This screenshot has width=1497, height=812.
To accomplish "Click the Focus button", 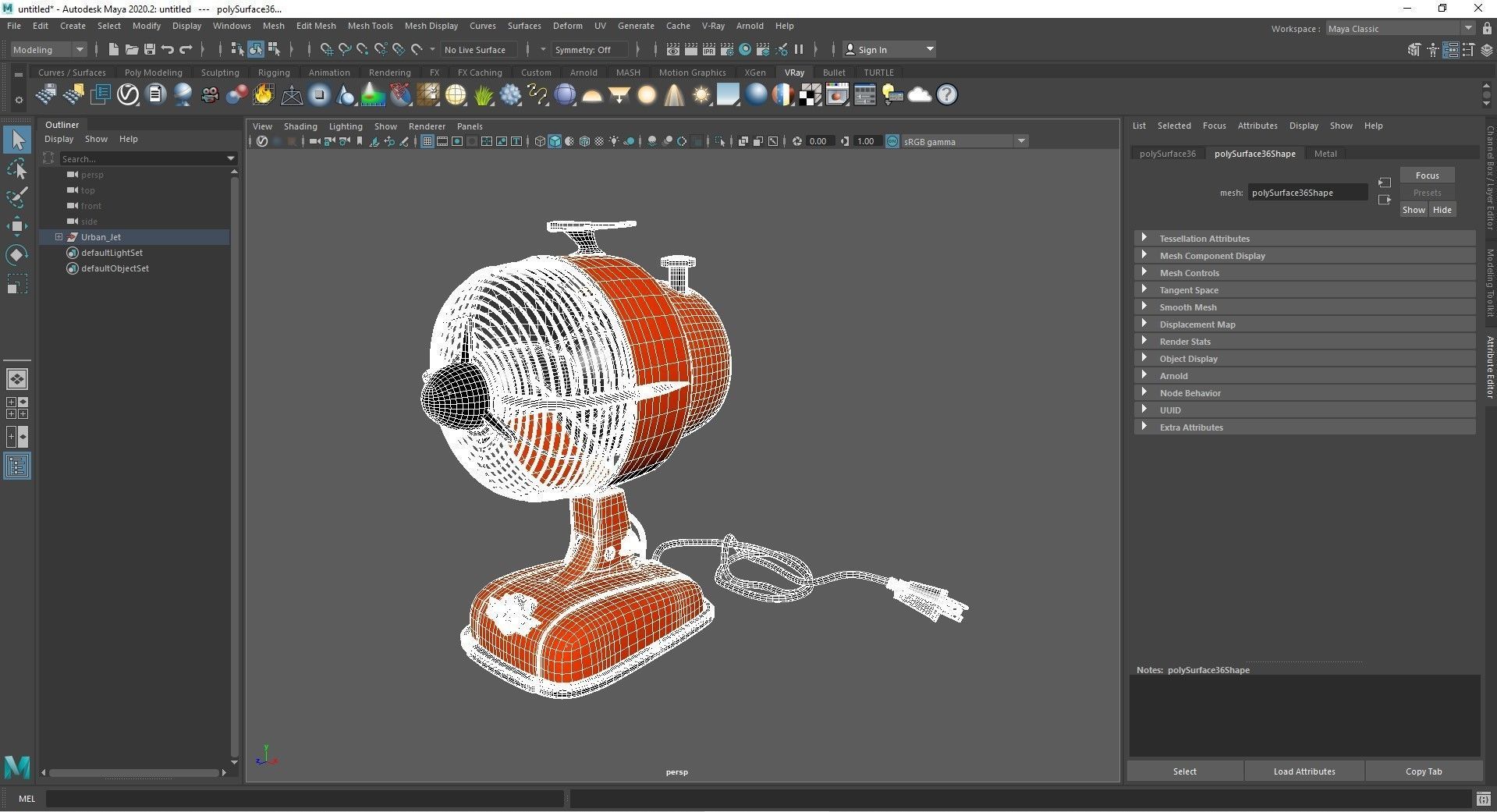I will click(1427, 176).
